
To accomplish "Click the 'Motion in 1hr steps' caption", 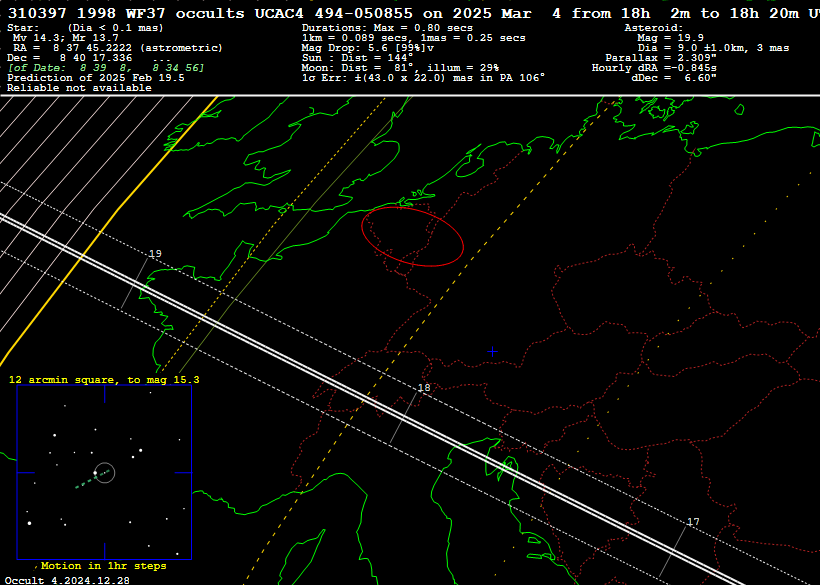I will [x=104, y=566].
